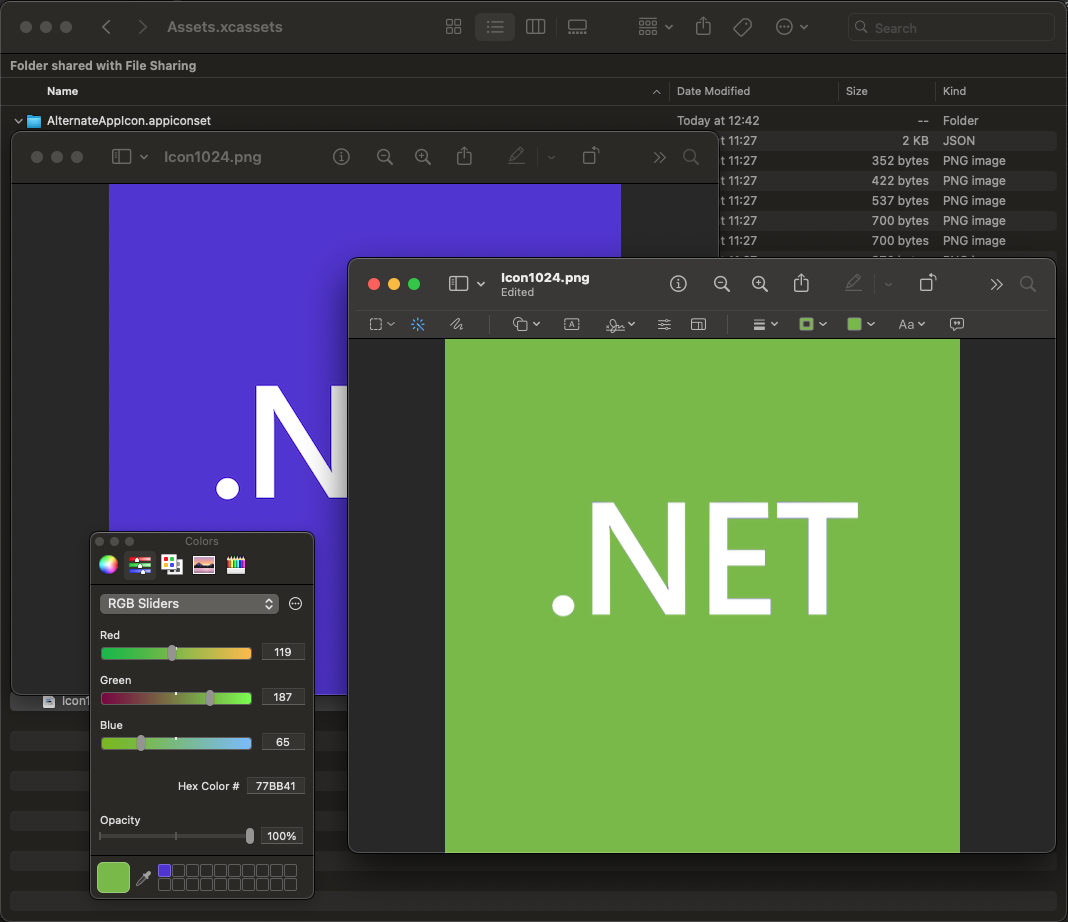The height and width of the screenshot is (922, 1068).
Task: Open the Finder Action ellipsis menu
Action: pos(791,27)
